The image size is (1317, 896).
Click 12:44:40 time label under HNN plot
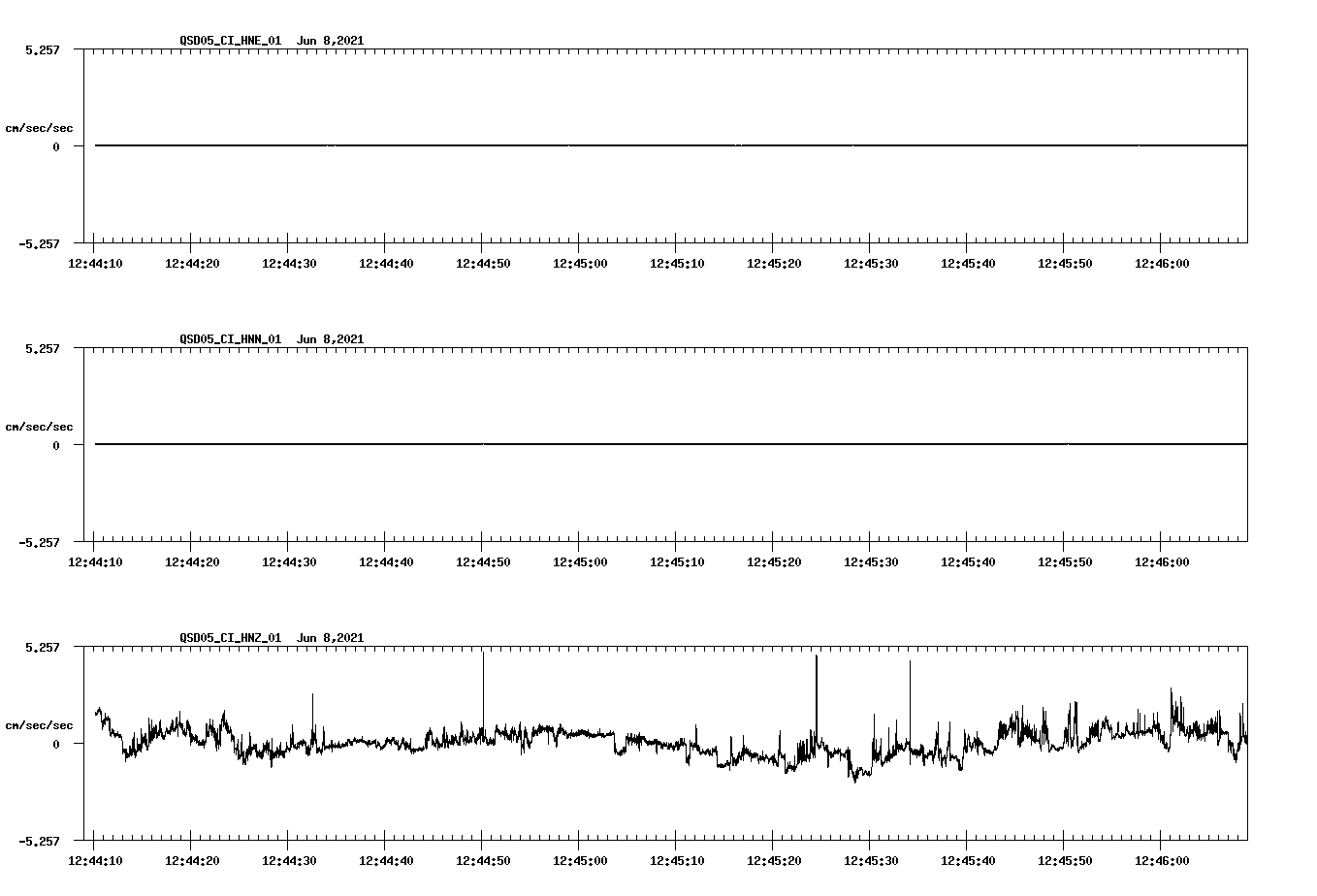386,561
